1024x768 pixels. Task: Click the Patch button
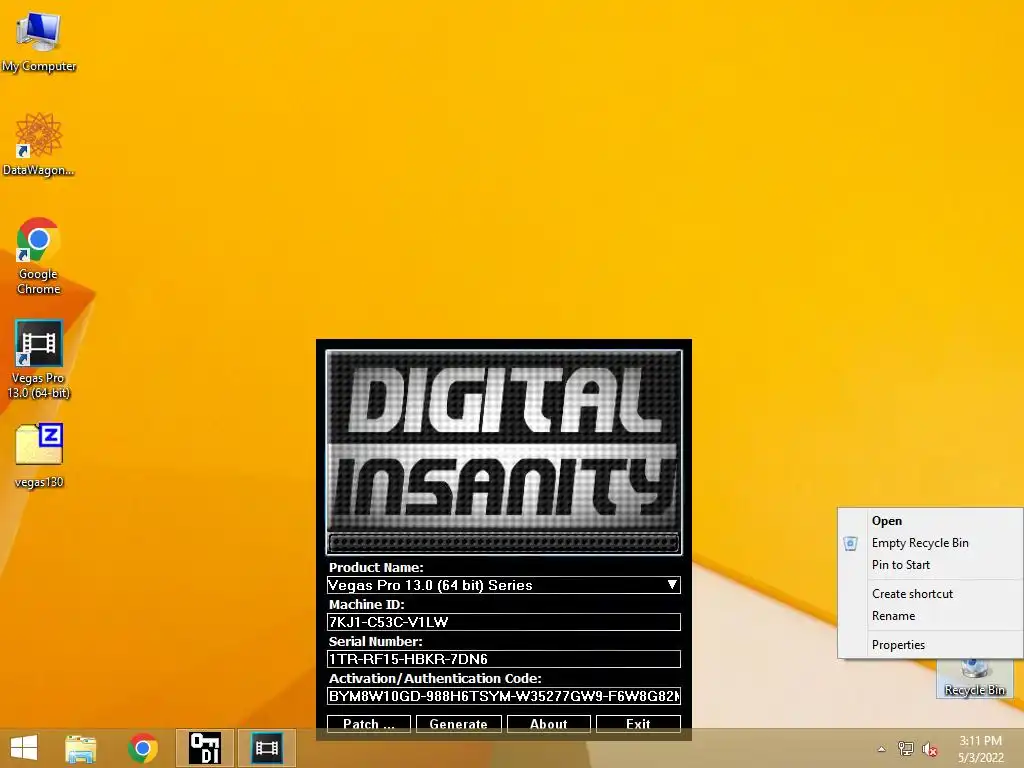point(369,724)
